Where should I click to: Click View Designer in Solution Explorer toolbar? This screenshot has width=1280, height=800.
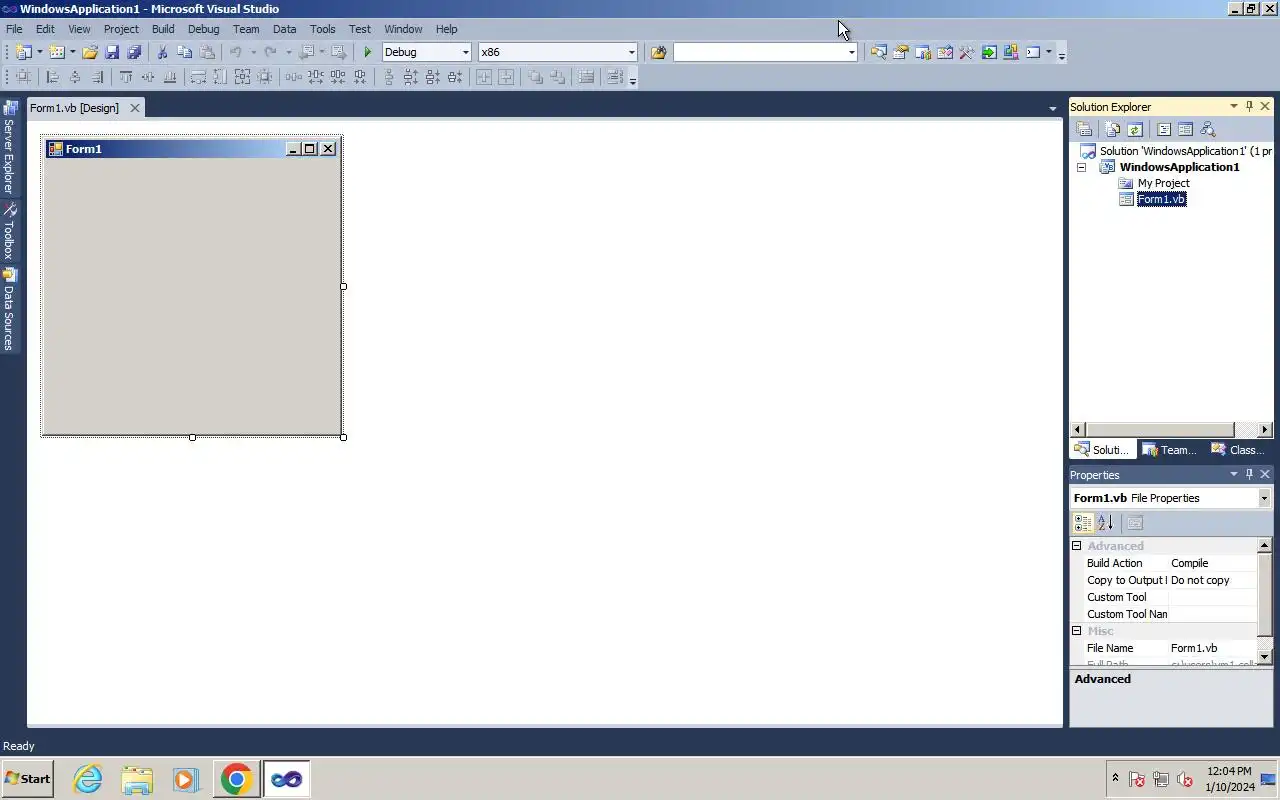tap(1185, 129)
